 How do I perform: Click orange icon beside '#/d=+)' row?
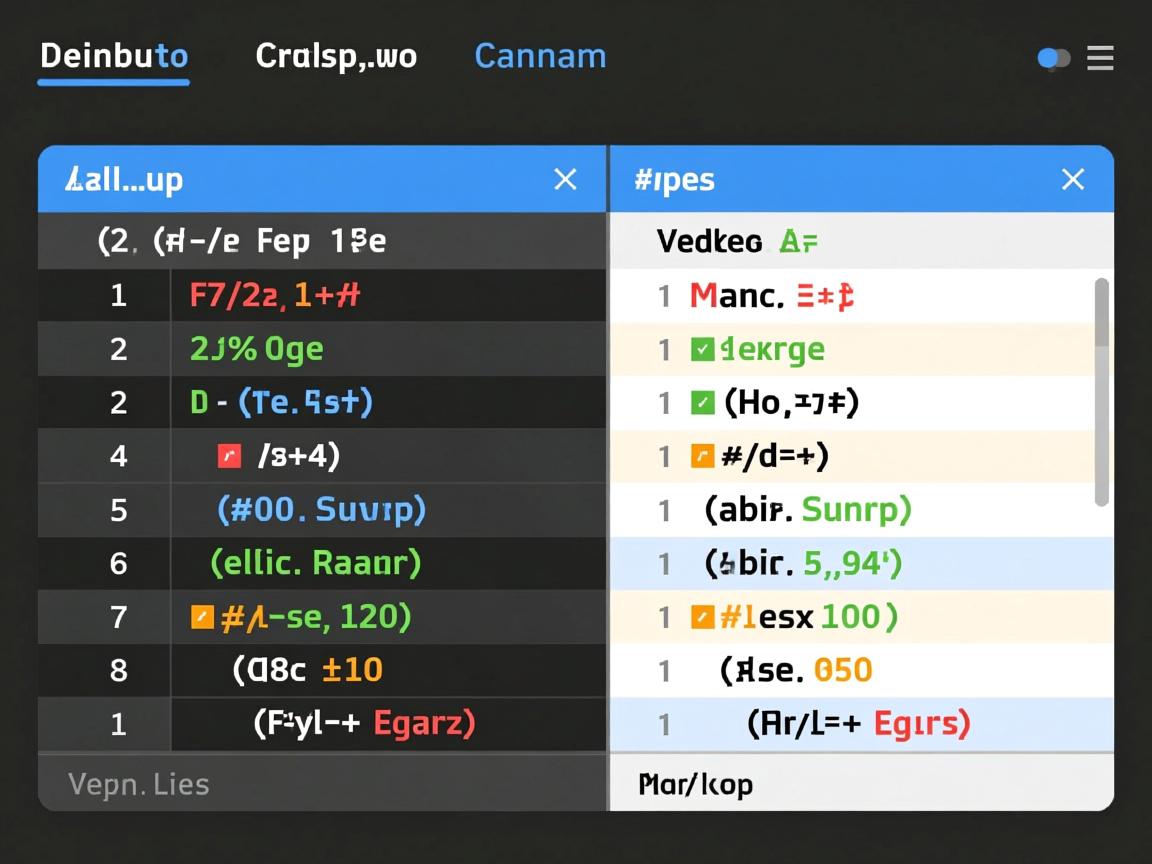[702, 457]
